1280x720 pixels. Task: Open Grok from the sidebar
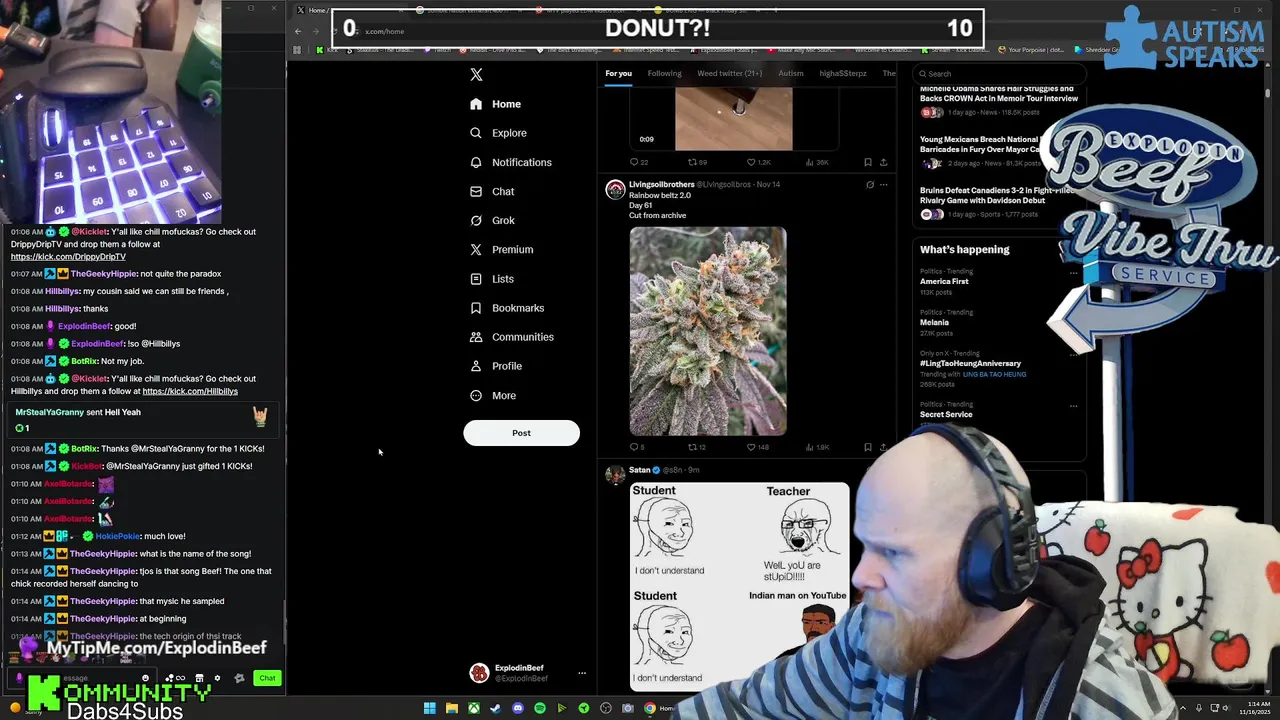point(493,220)
